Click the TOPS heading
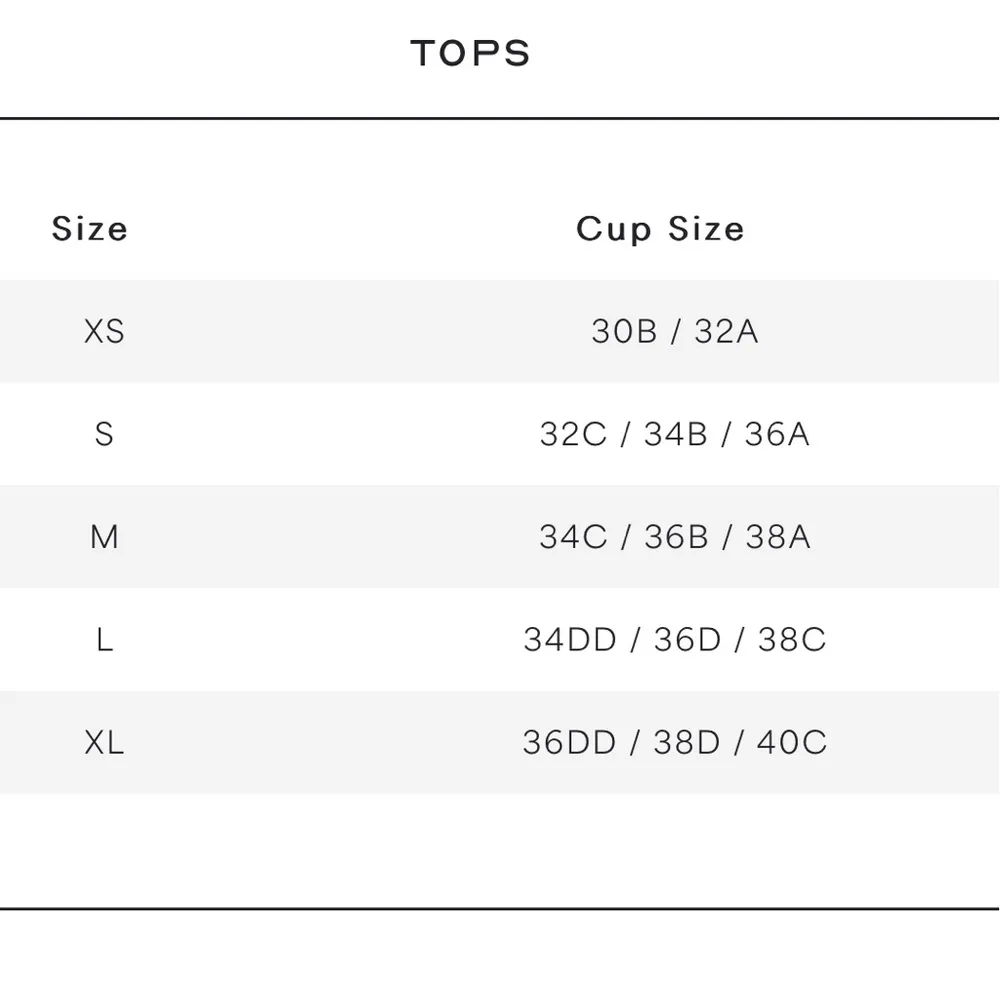The width and height of the screenshot is (1000, 1000). (470, 54)
